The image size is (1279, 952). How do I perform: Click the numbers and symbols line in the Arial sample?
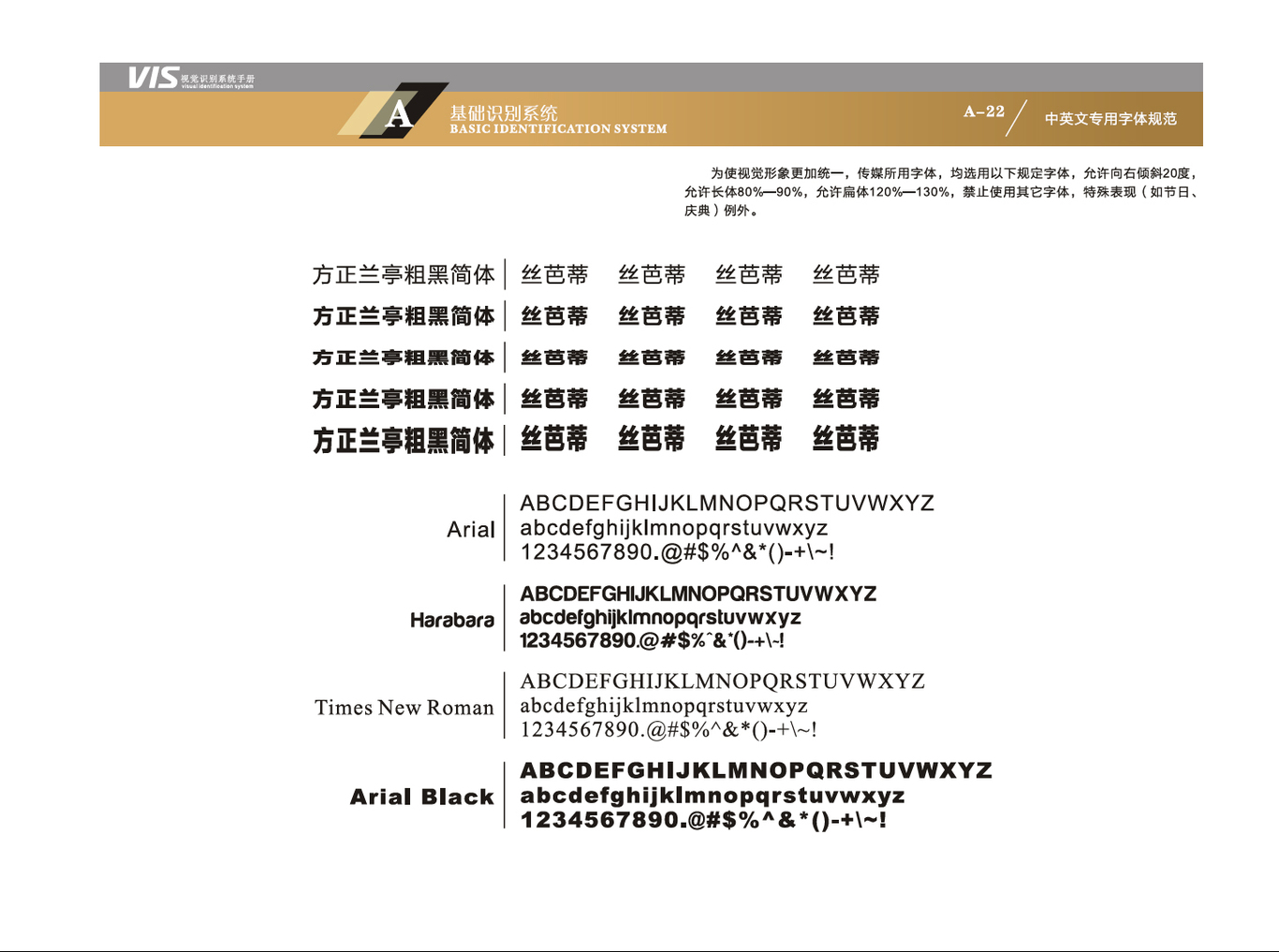pos(677,552)
